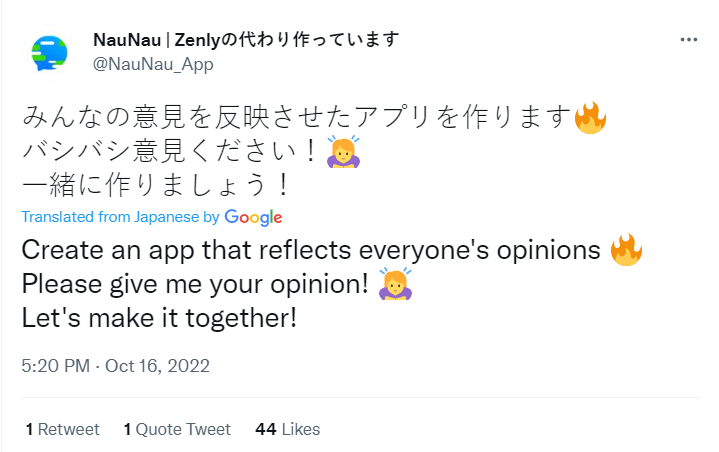
Task: Show the 44 Likes list
Action: [288, 429]
